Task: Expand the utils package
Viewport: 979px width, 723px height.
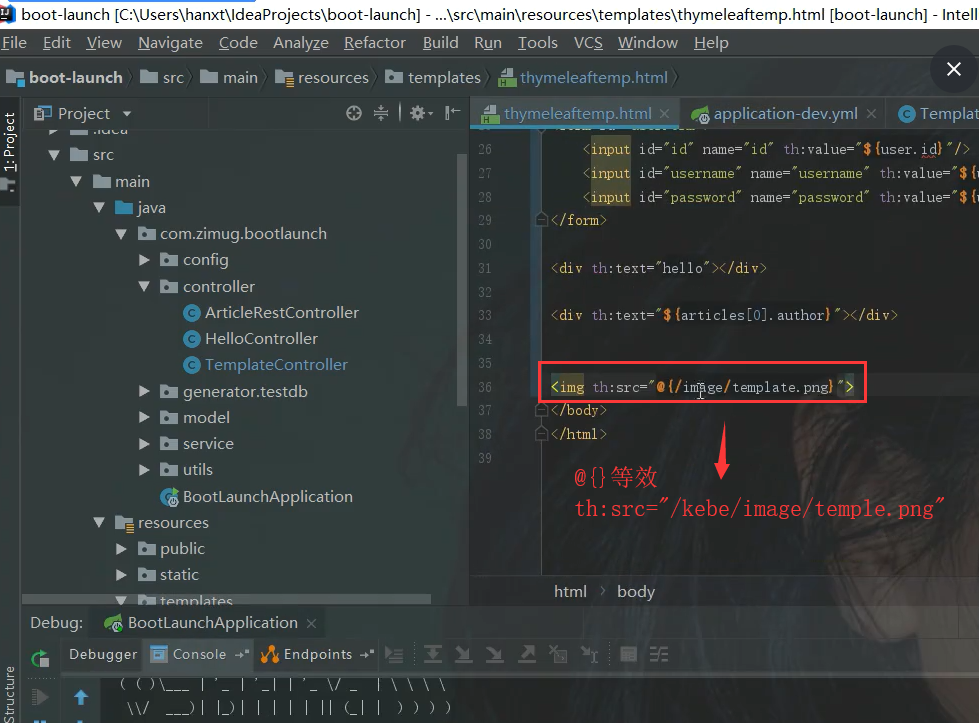Action: [144, 470]
